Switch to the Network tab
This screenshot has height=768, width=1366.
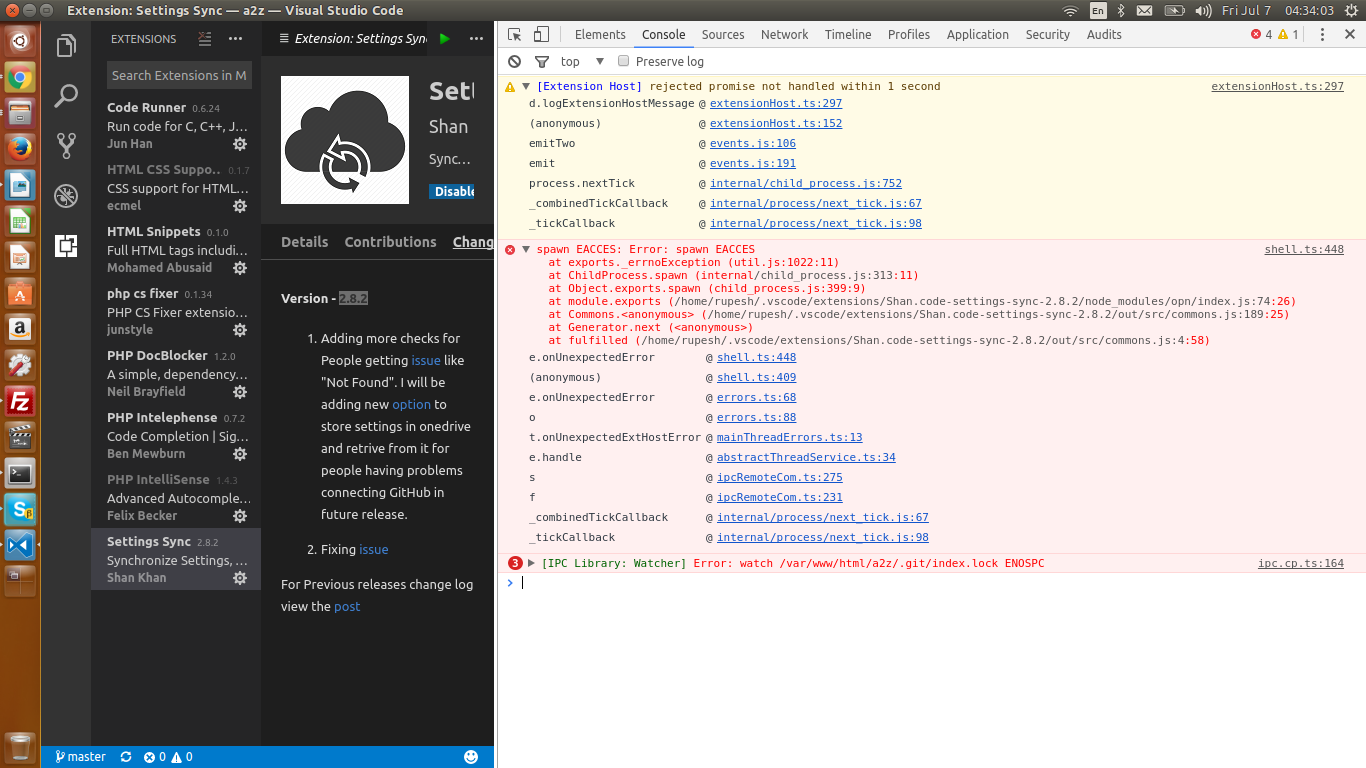pos(785,34)
